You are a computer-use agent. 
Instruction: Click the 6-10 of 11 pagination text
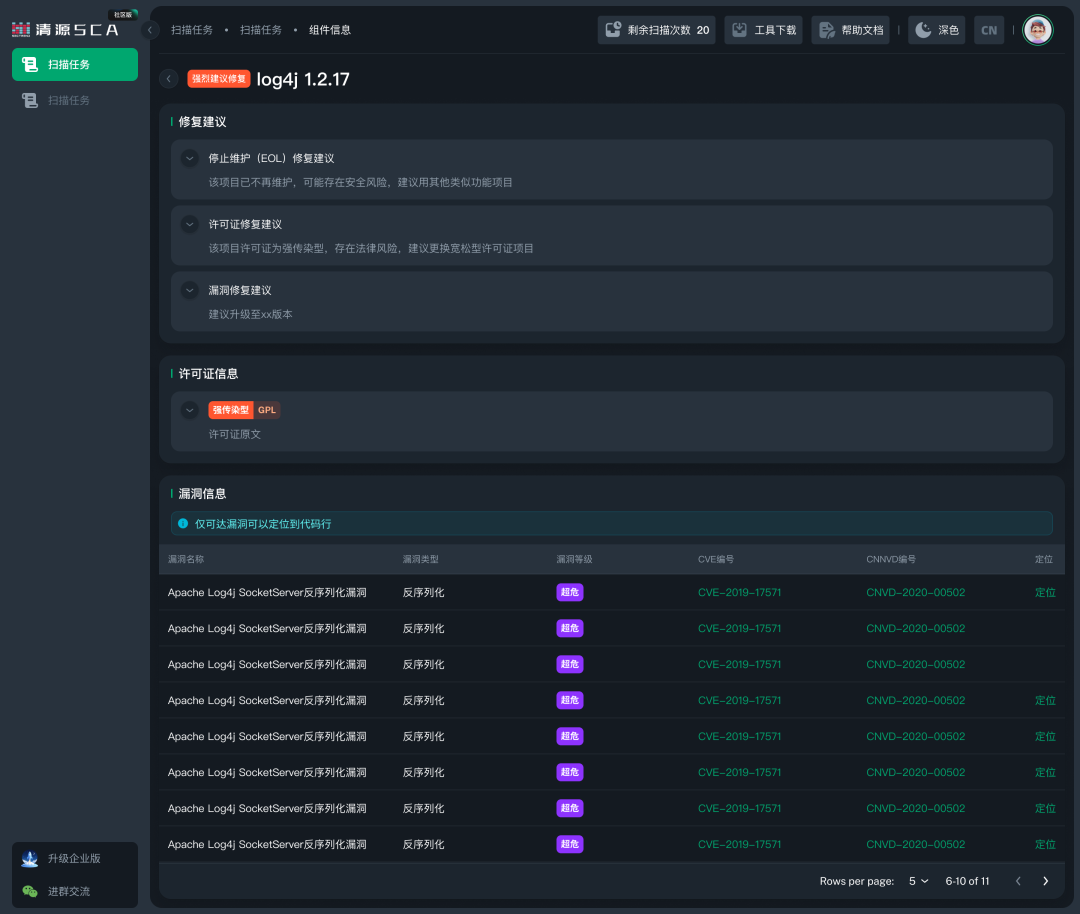click(x=967, y=881)
